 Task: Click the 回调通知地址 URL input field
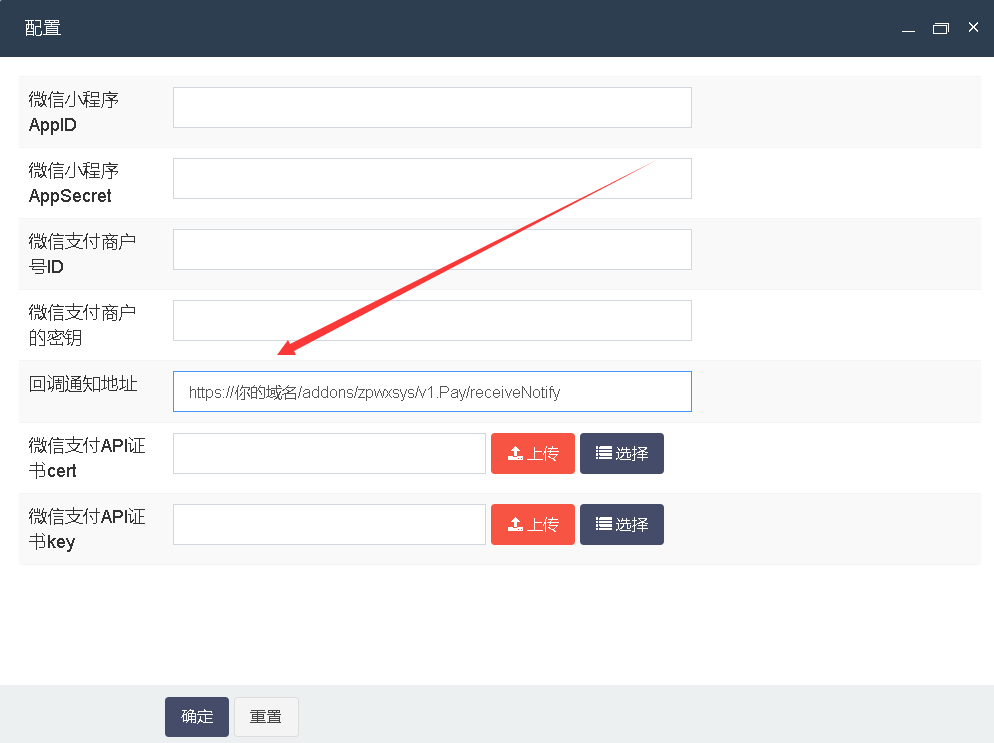point(432,392)
